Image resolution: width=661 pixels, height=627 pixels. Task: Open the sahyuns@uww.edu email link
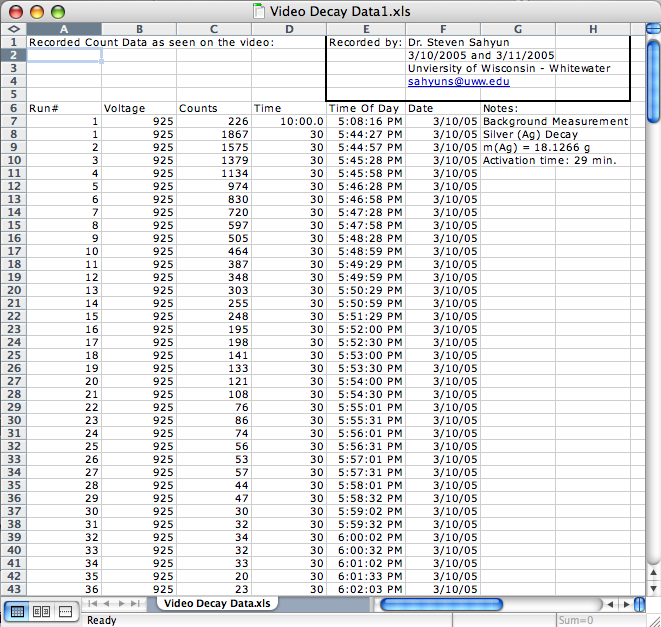tap(459, 81)
